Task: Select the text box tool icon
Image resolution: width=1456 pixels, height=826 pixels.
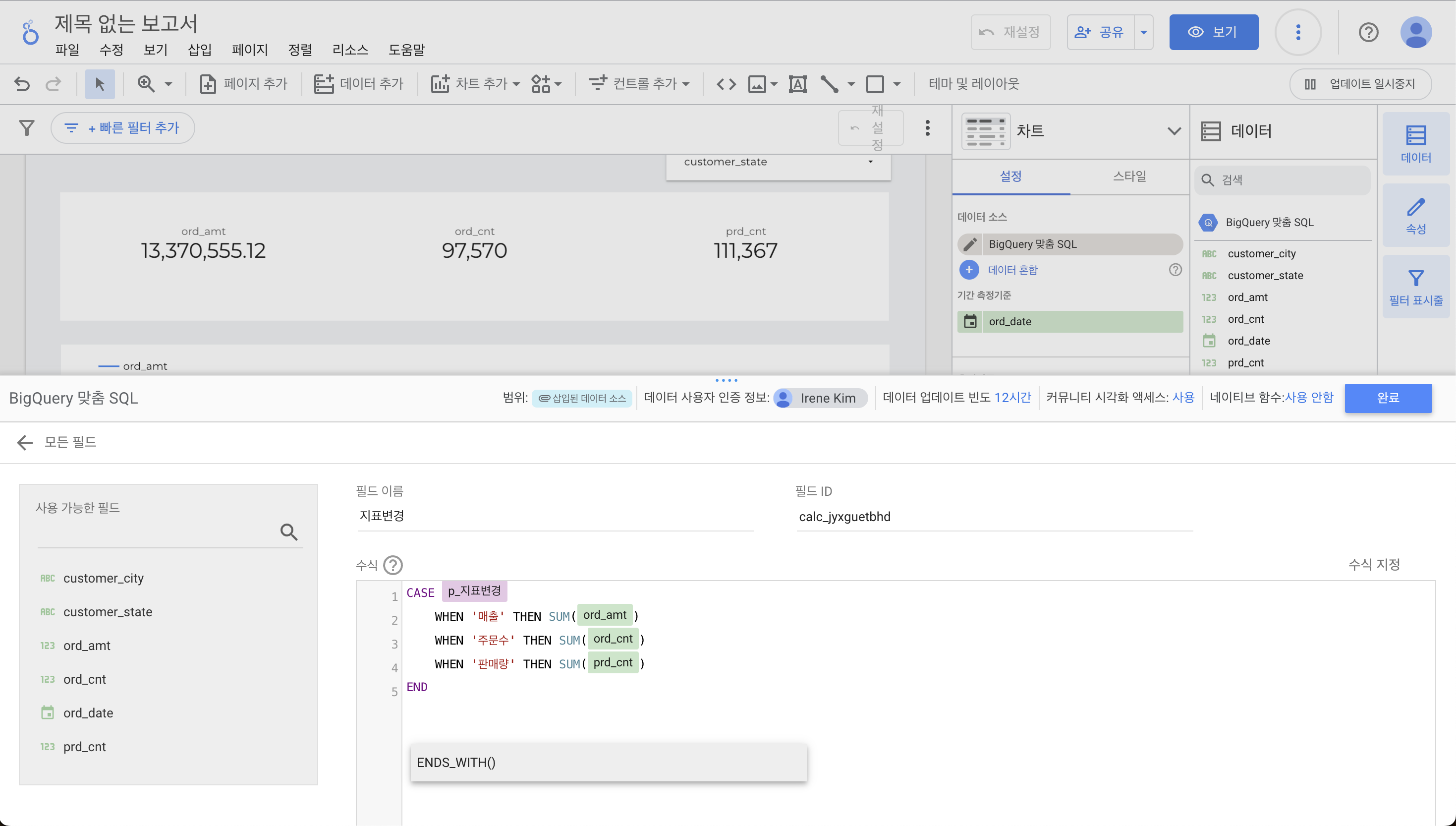Action: (797, 84)
